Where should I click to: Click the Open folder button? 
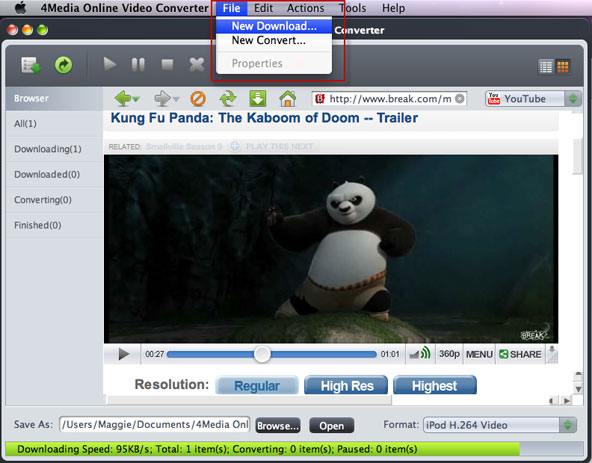[x=331, y=426]
